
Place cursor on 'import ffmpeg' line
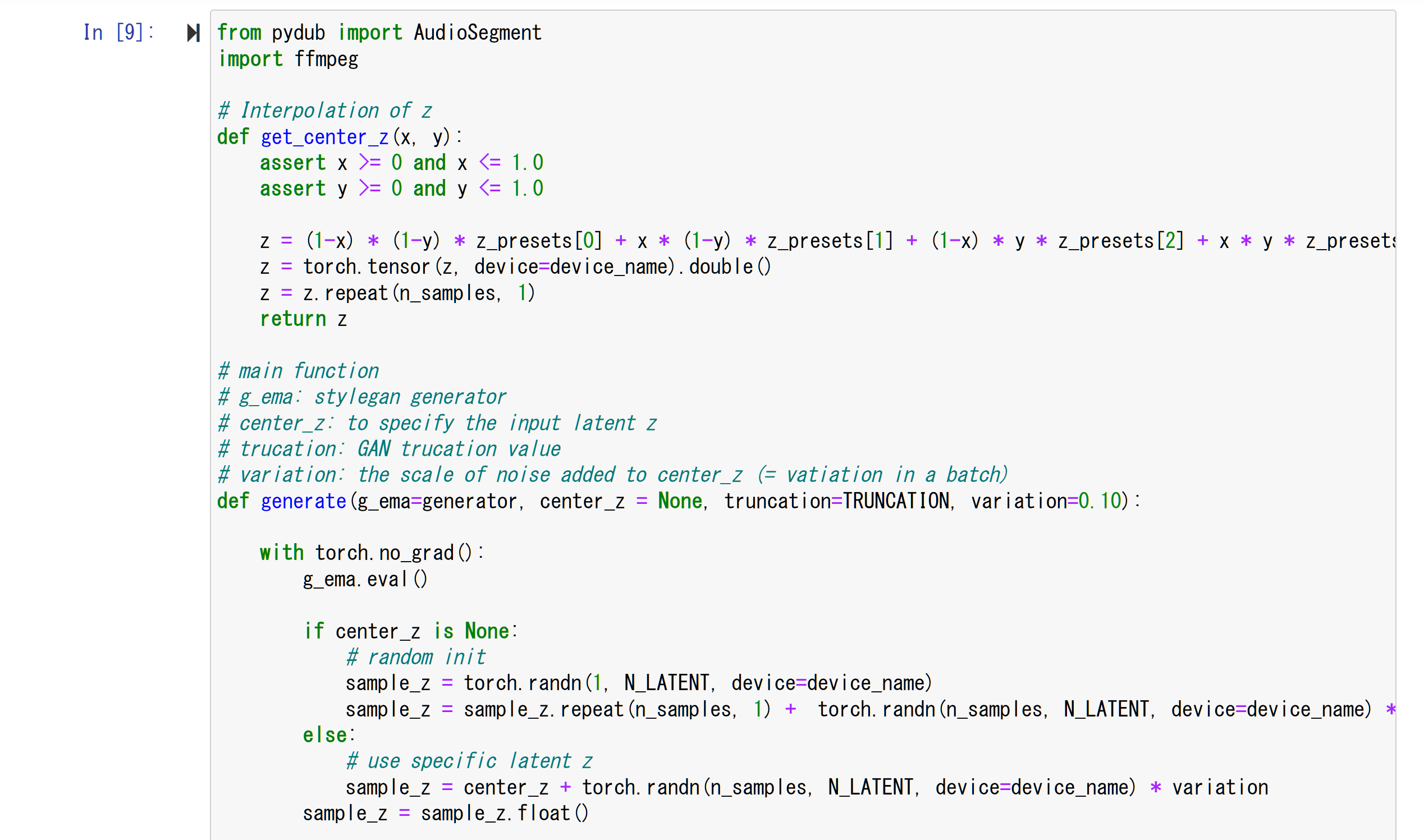click(x=288, y=59)
